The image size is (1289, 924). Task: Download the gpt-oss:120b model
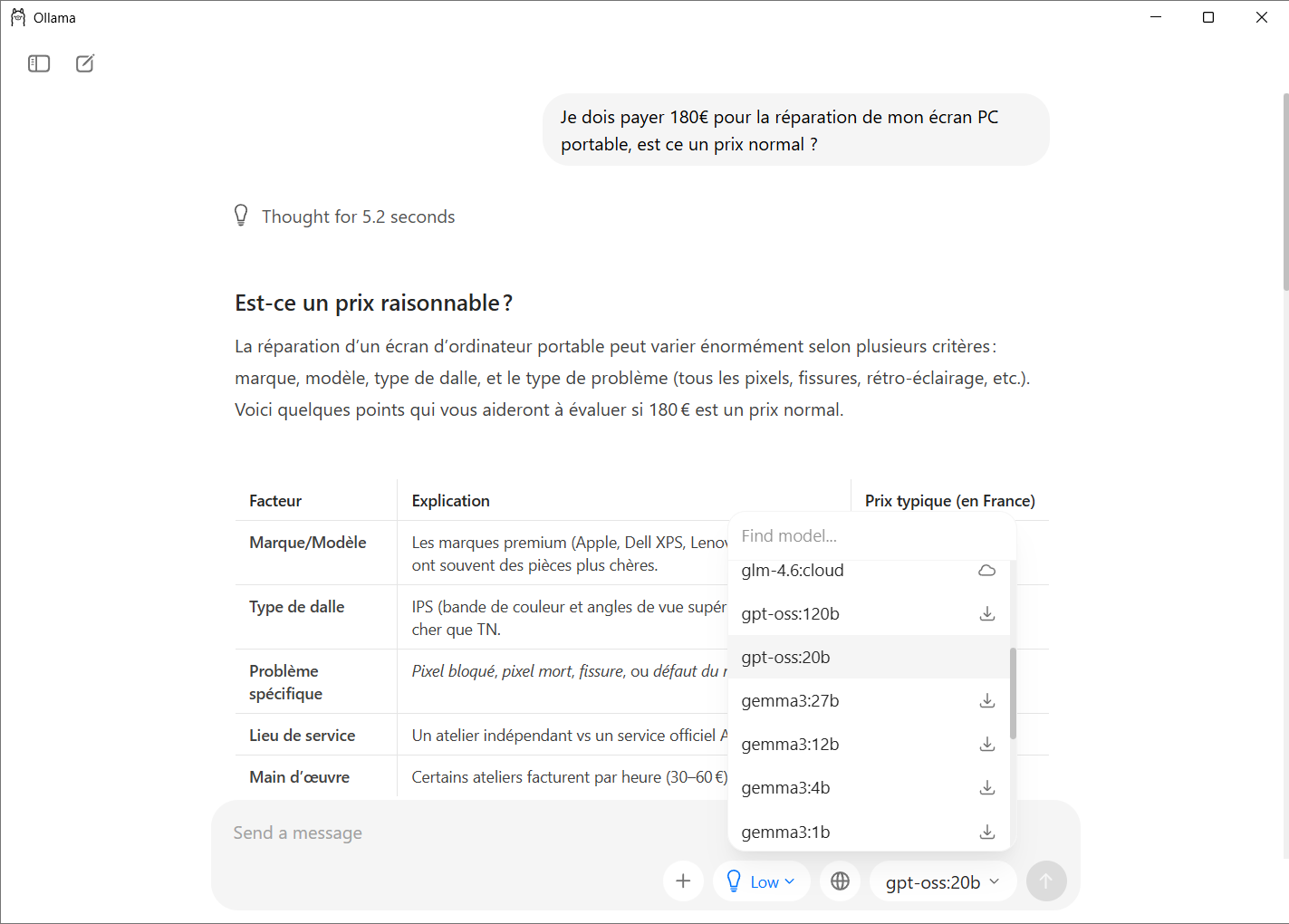[986, 613]
